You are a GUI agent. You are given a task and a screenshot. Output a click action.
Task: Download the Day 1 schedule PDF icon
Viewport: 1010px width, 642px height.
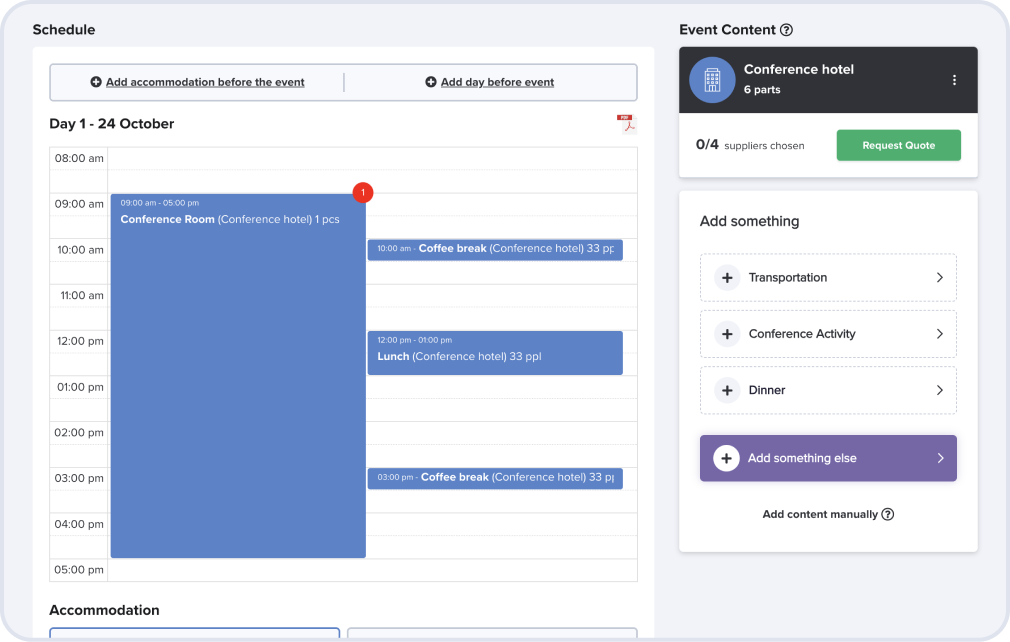pos(626,123)
